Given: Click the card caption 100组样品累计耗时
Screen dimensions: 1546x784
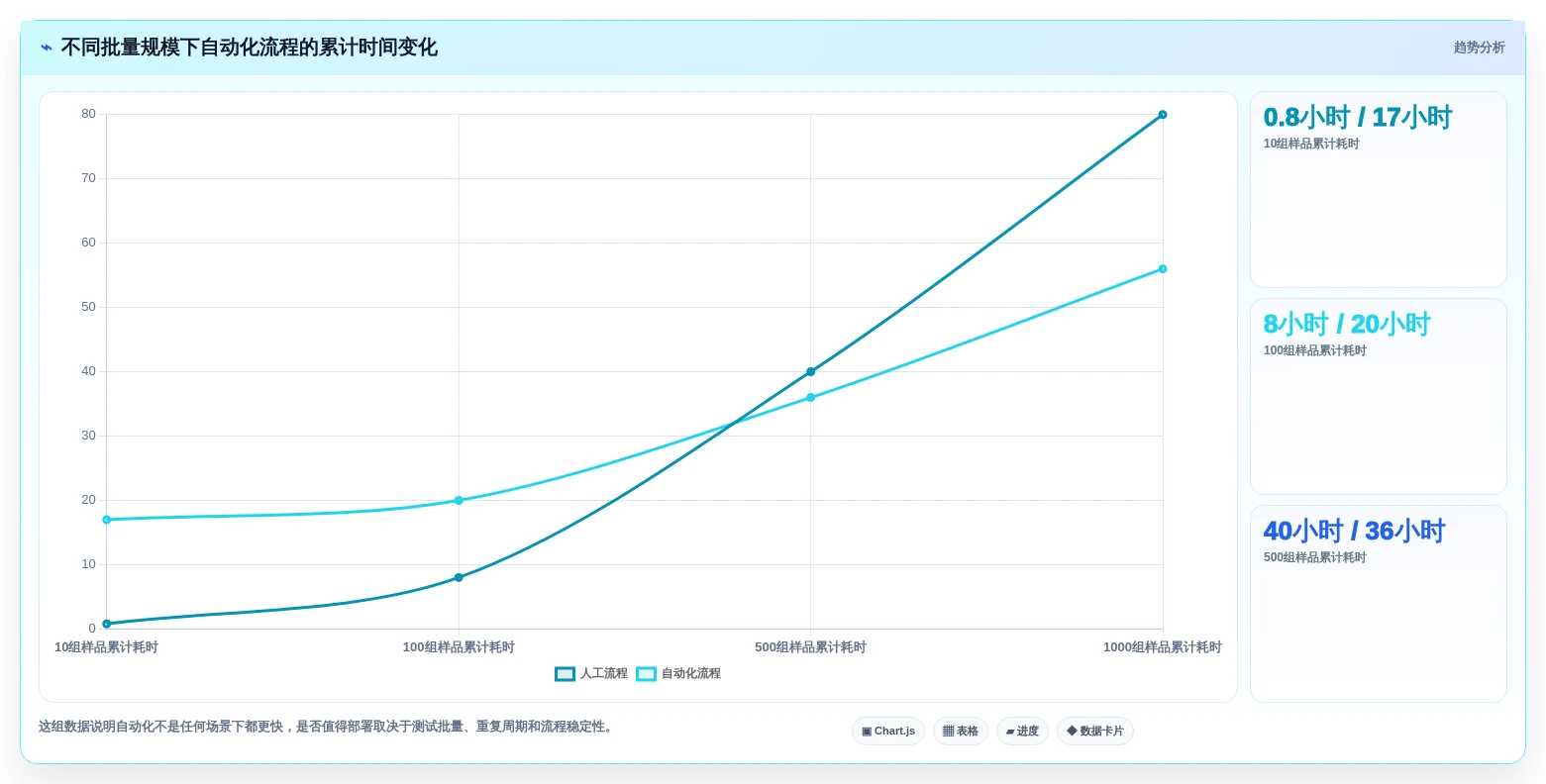Looking at the screenshot, I should click(1314, 351).
